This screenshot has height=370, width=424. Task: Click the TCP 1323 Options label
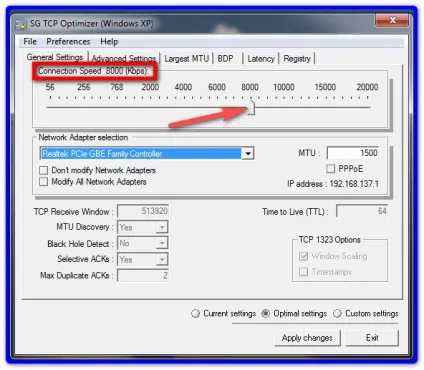[330, 240]
